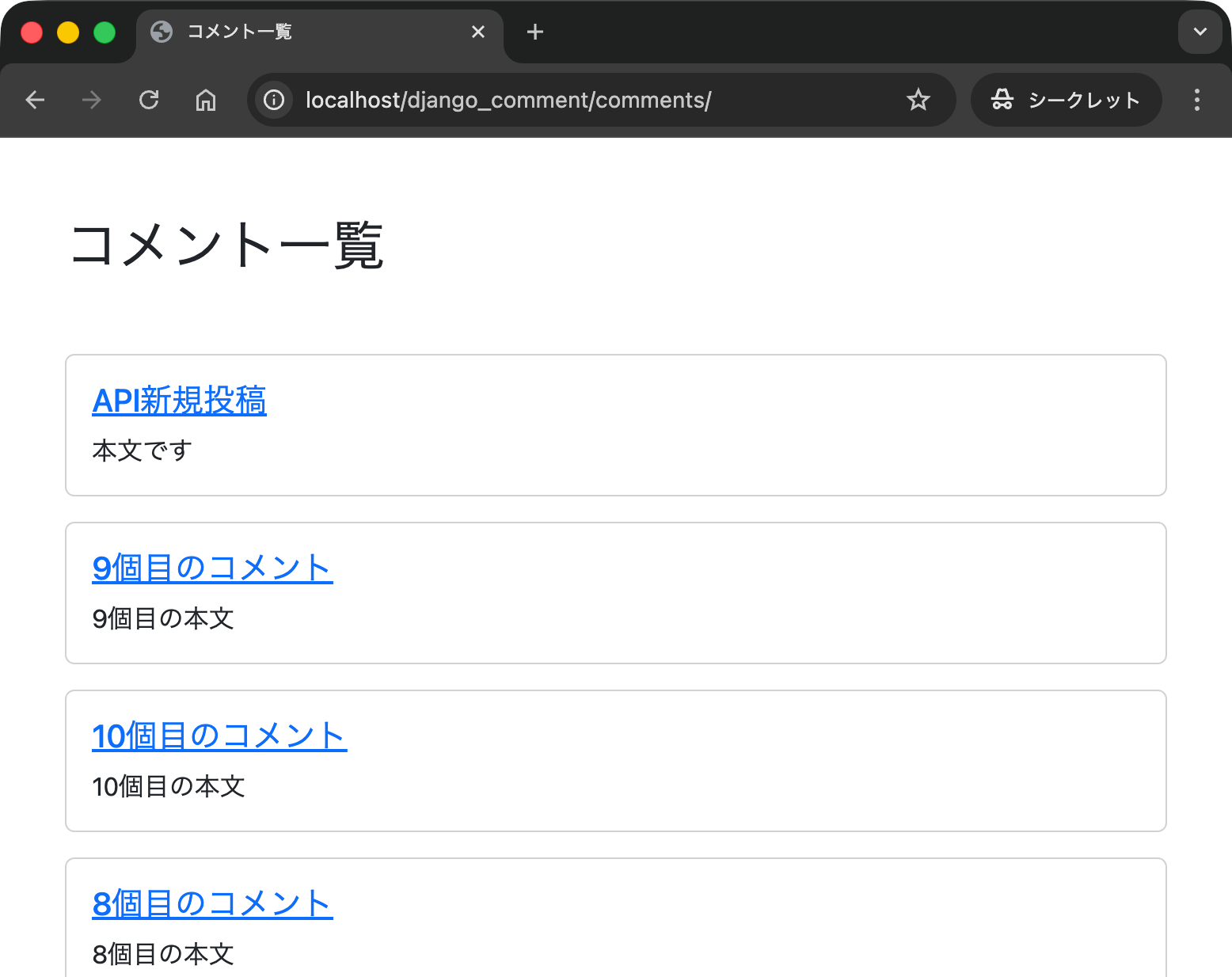The height and width of the screenshot is (977, 1232).
Task: Open the 9個目のコメント link
Action: click(x=212, y=568)
